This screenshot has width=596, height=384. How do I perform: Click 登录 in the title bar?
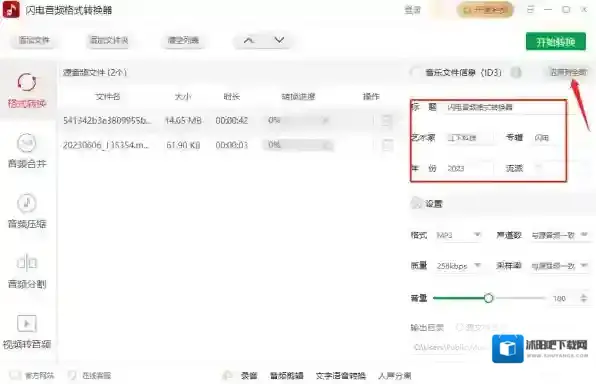tap(412, 10)
